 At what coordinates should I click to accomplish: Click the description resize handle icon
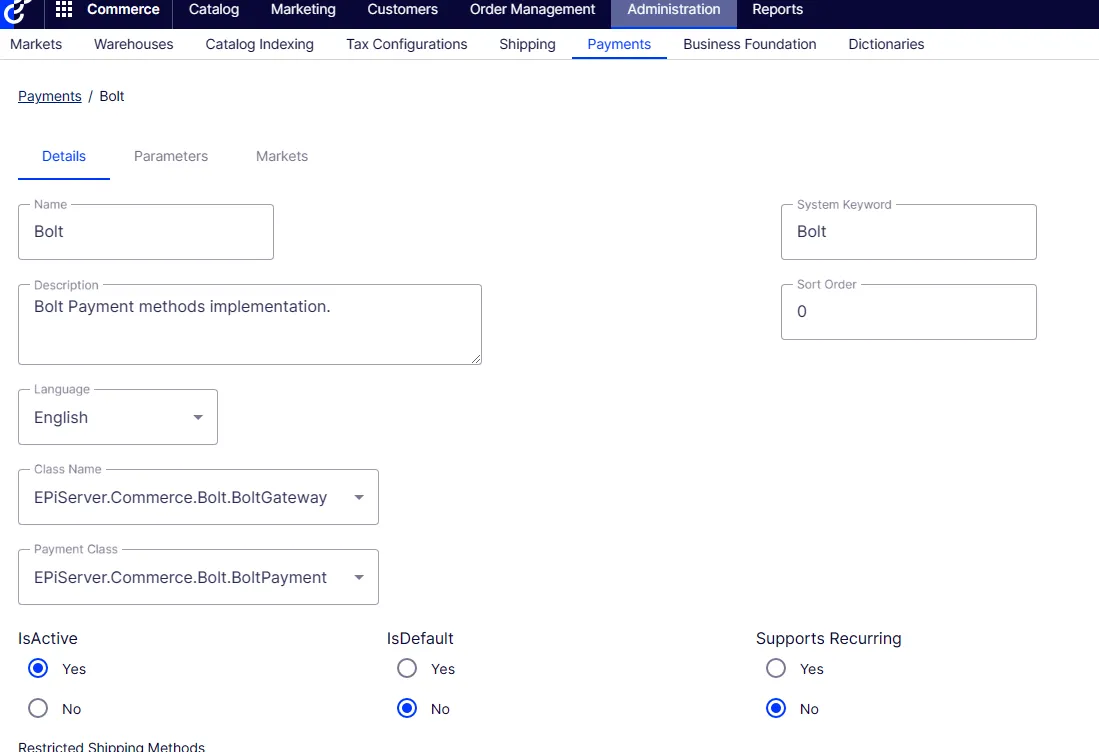476,359
